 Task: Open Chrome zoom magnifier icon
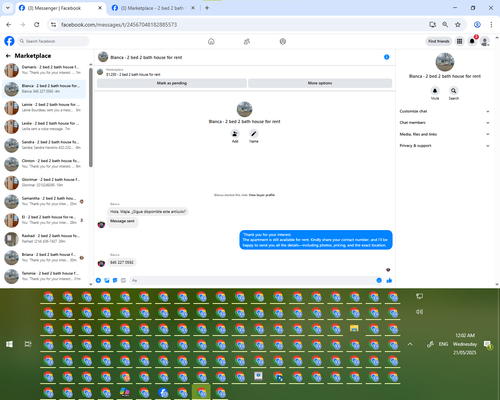coord(445,24)
